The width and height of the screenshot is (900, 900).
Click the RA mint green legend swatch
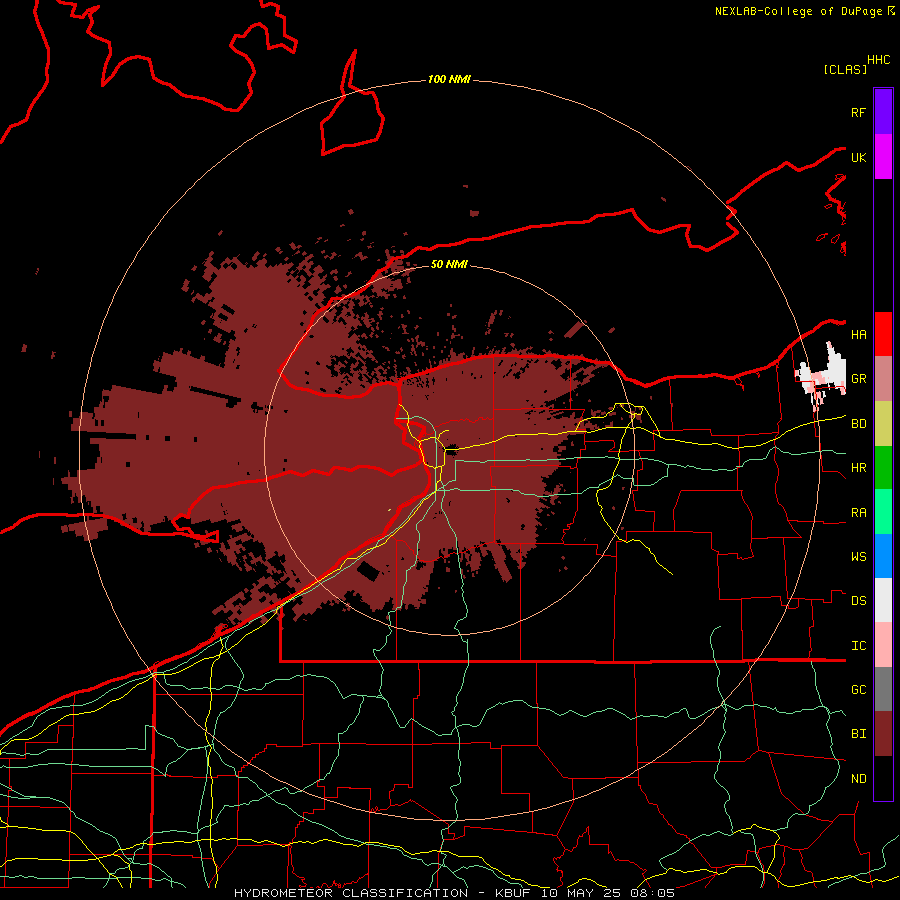883,512
